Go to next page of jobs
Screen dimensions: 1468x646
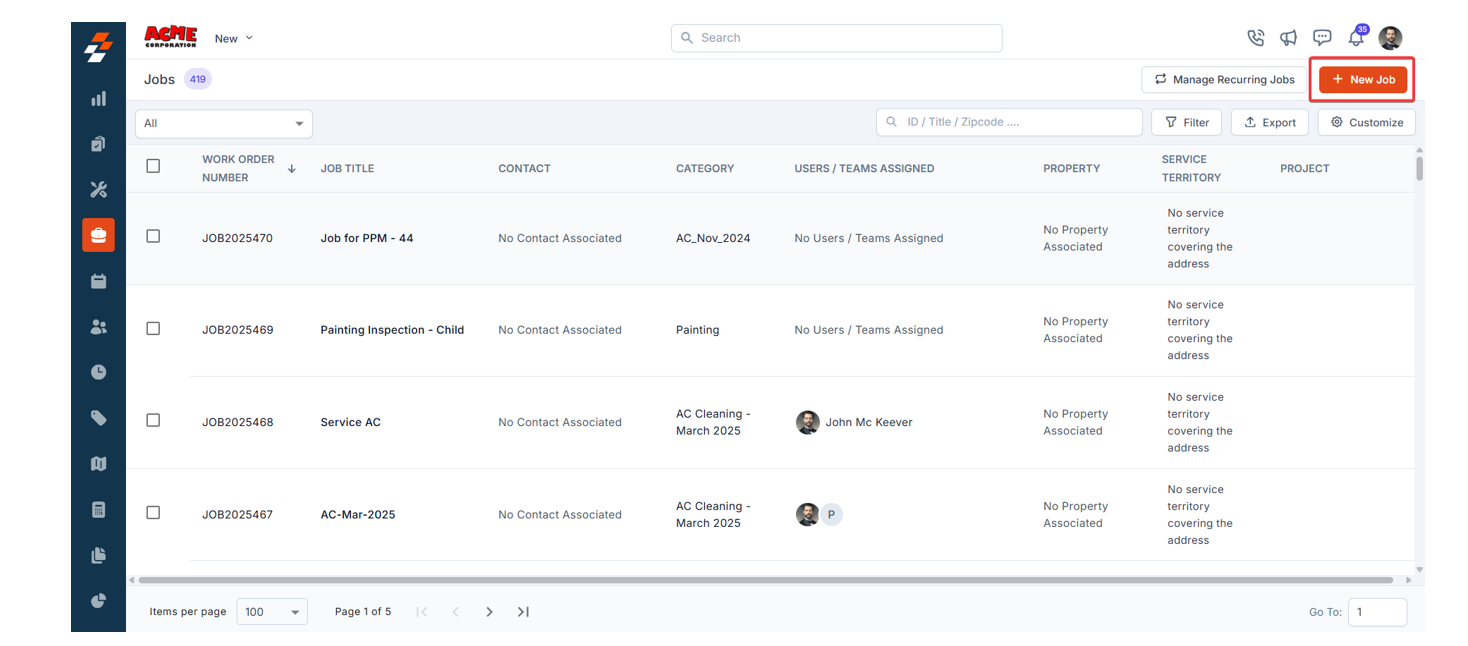(489, 612)
